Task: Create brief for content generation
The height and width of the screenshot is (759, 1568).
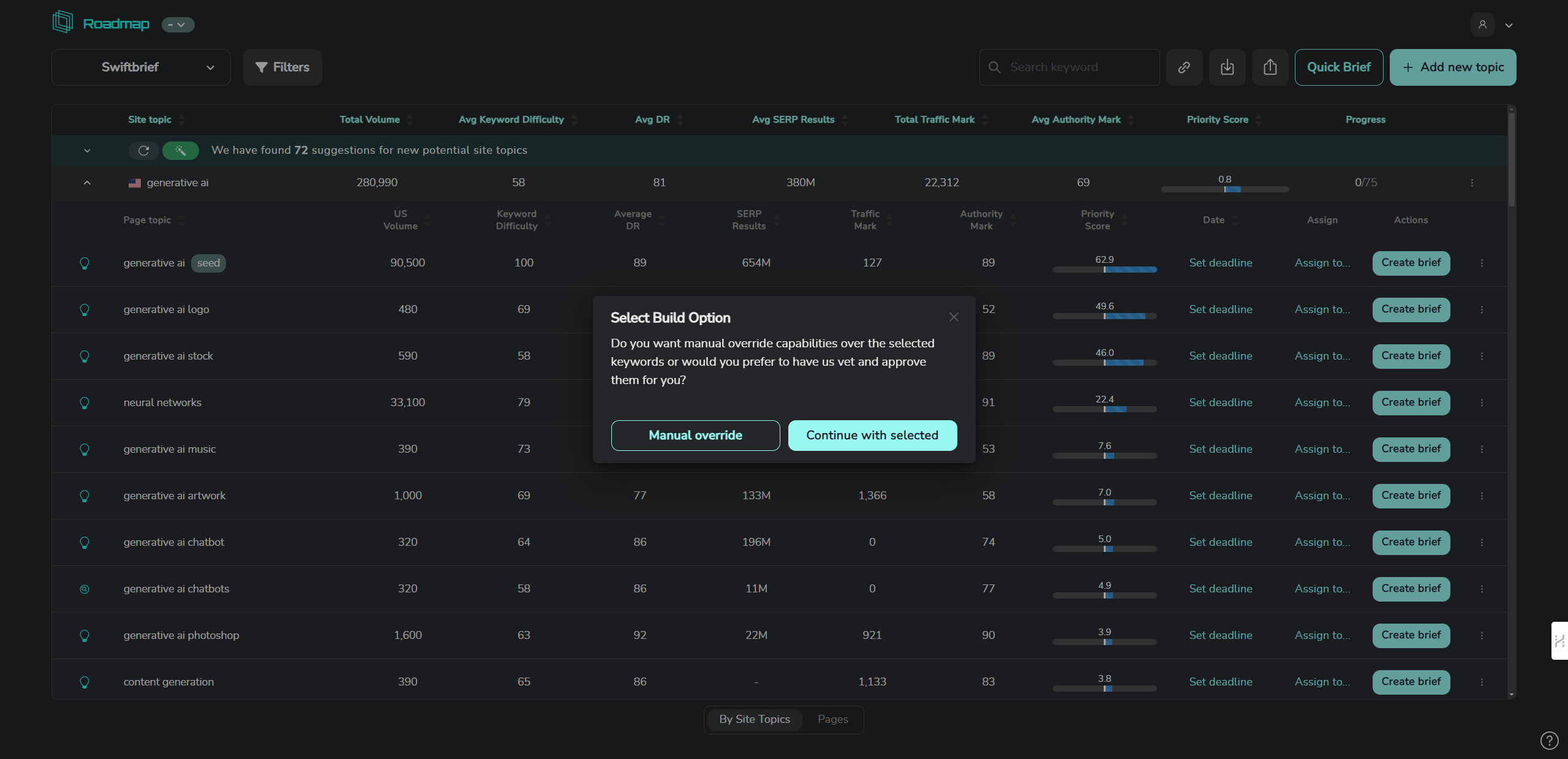Action: click(x=1411, y=682)
